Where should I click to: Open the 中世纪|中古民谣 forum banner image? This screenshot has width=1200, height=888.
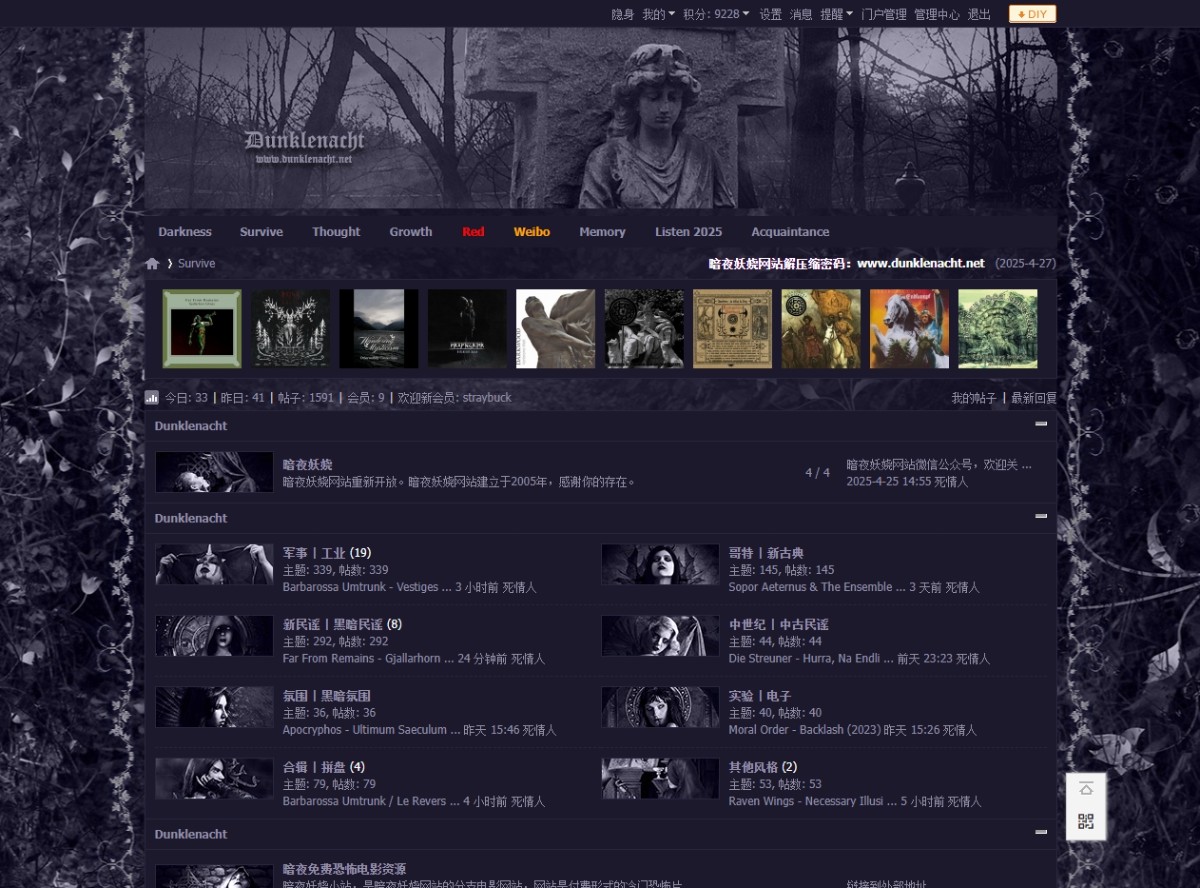coord(660,636)
